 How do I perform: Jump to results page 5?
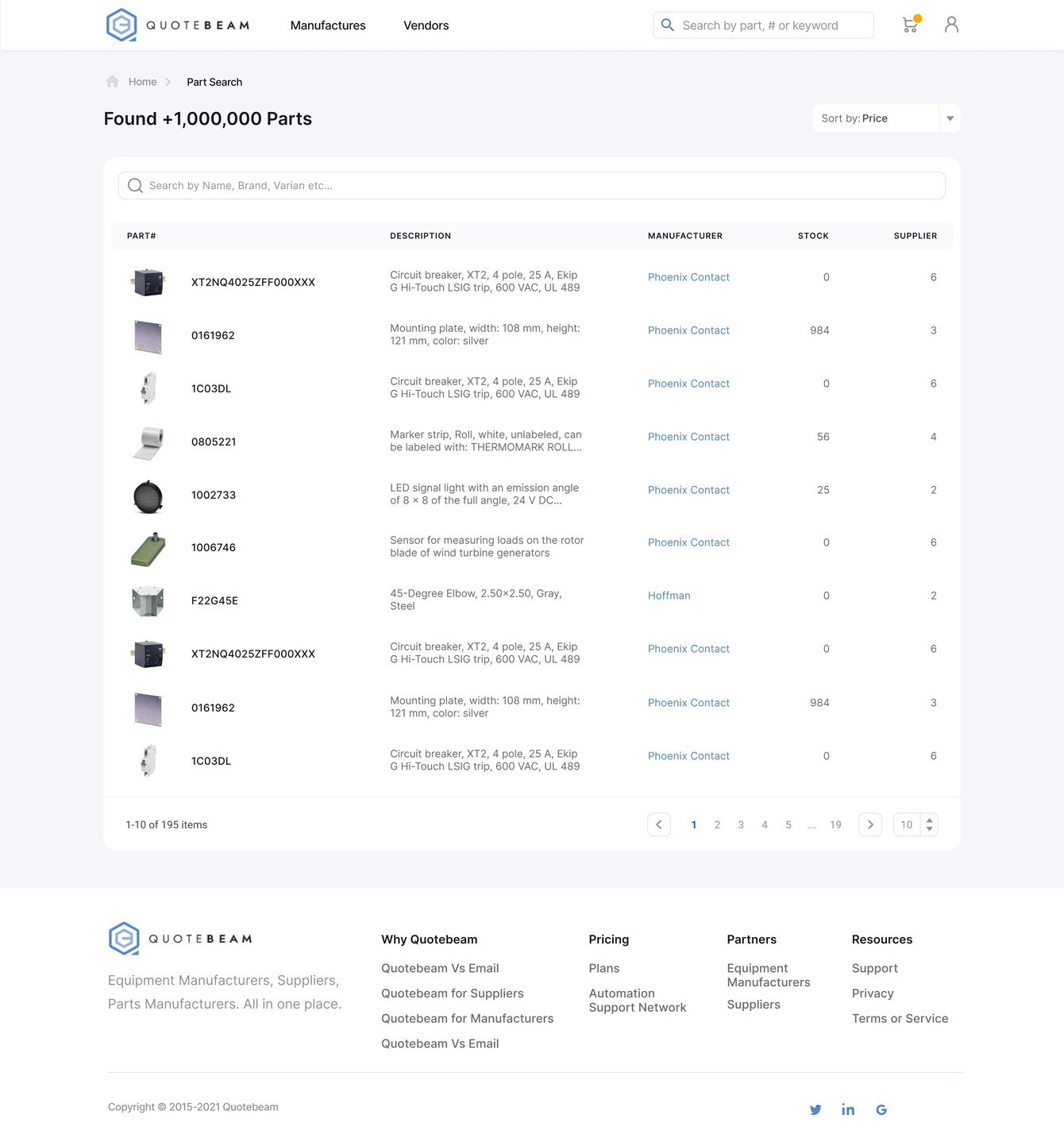coord(788,824)
